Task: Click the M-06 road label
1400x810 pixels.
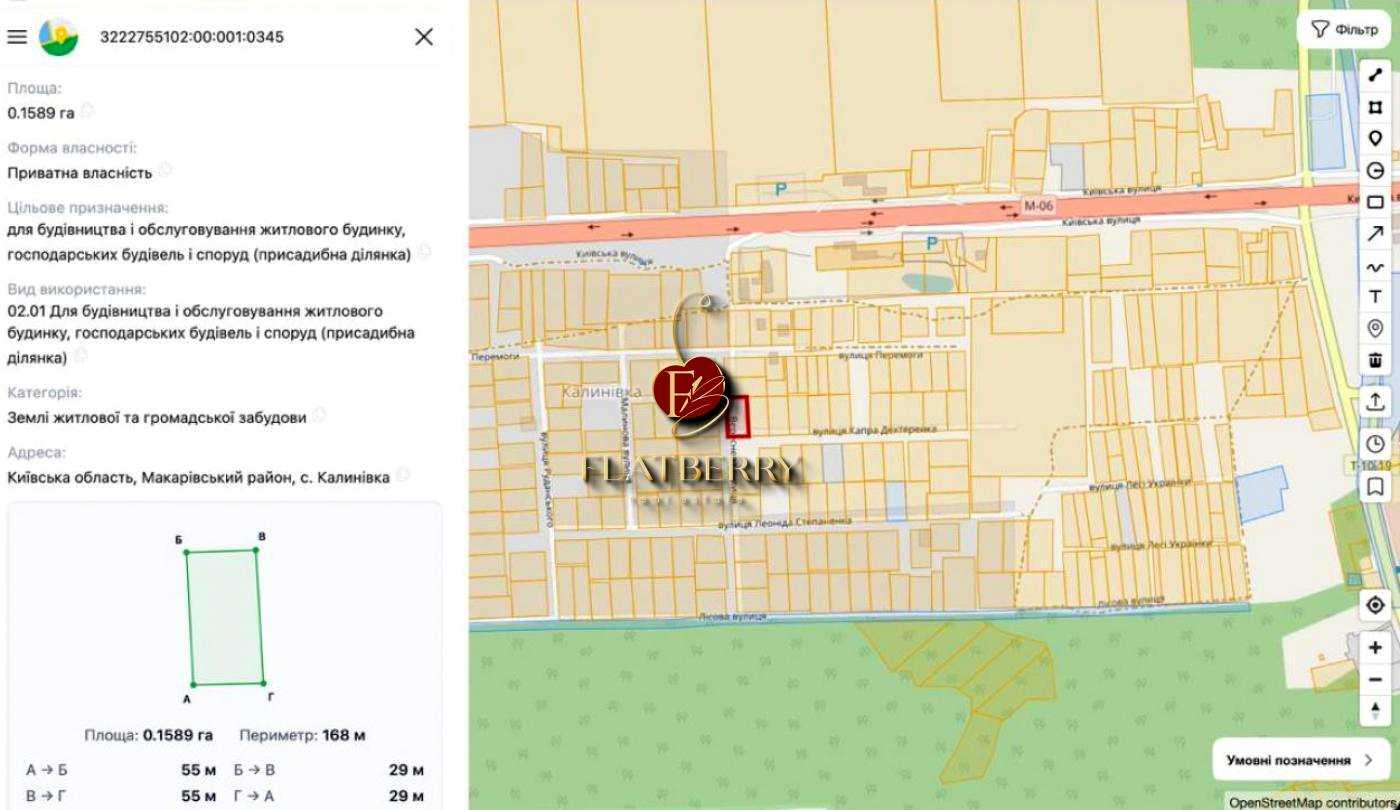Action: coord(1038,207)
